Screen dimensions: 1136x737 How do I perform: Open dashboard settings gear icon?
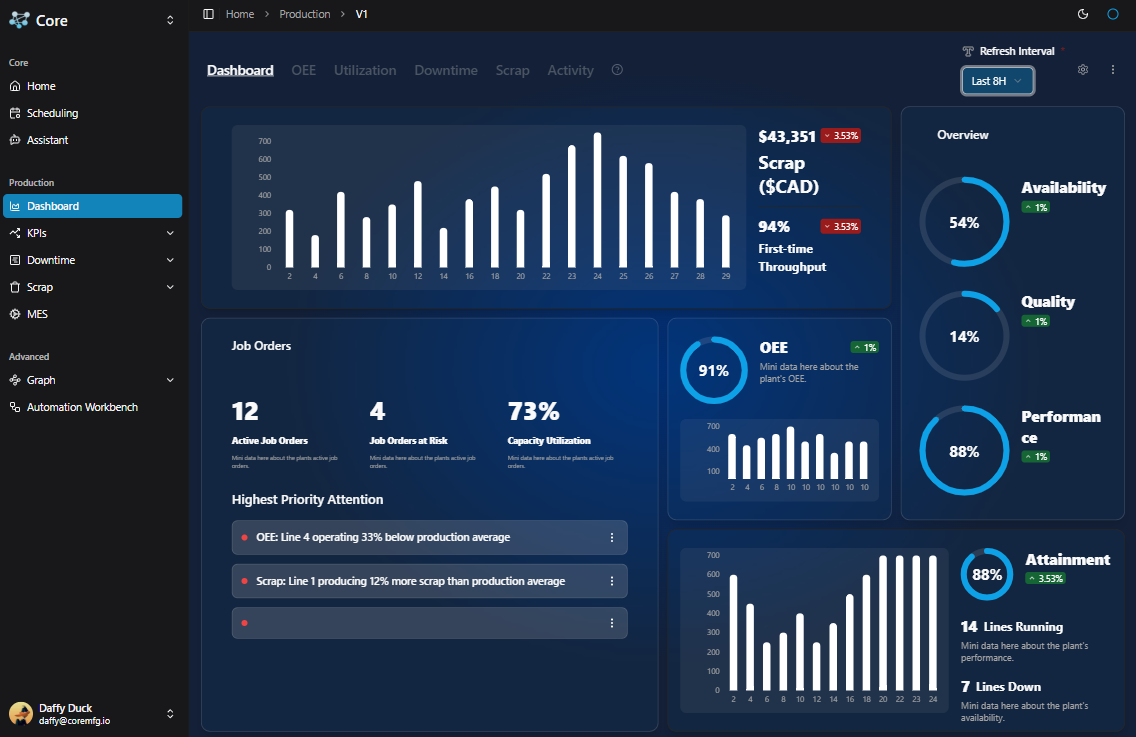click(x=1083, y=70)
